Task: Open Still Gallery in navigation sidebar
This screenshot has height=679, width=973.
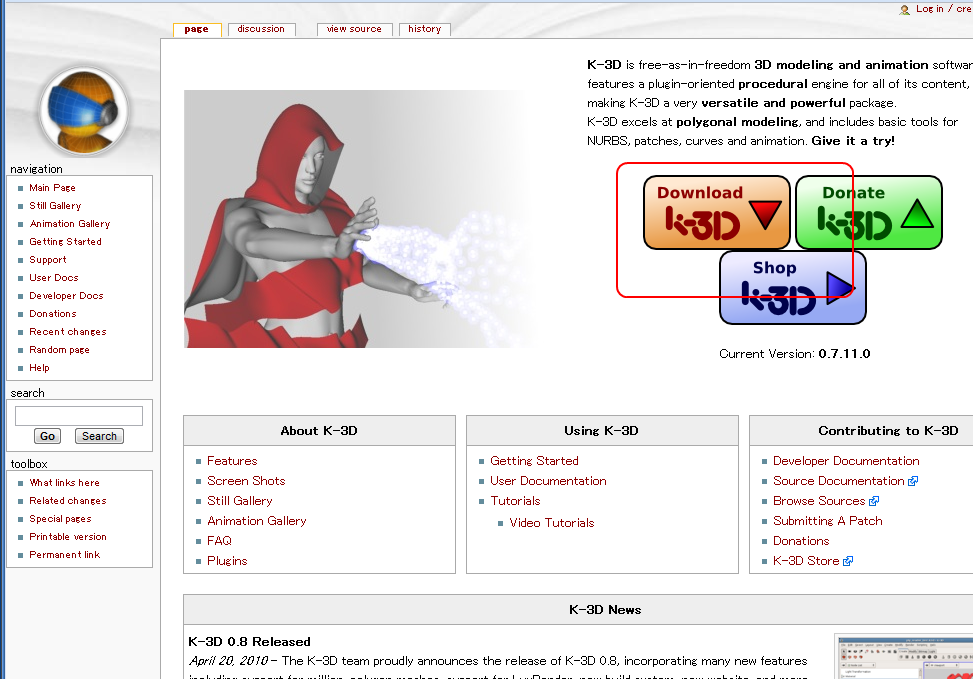Action: click(x=55, y=205)
